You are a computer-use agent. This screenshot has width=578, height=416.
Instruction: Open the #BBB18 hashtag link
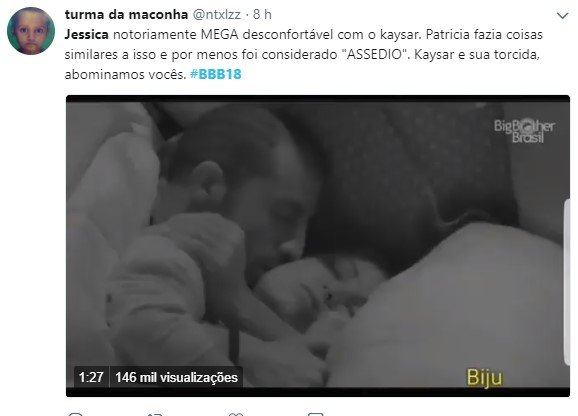[x=216, y=74]
